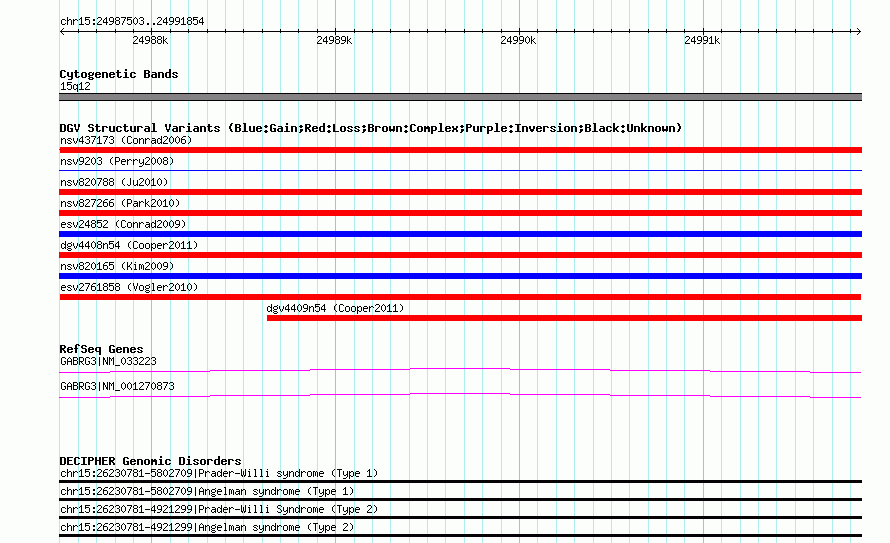Select Angelman syndrome (Type 2) entry
This screenshot has height=543, width=890.
(207, 528)
